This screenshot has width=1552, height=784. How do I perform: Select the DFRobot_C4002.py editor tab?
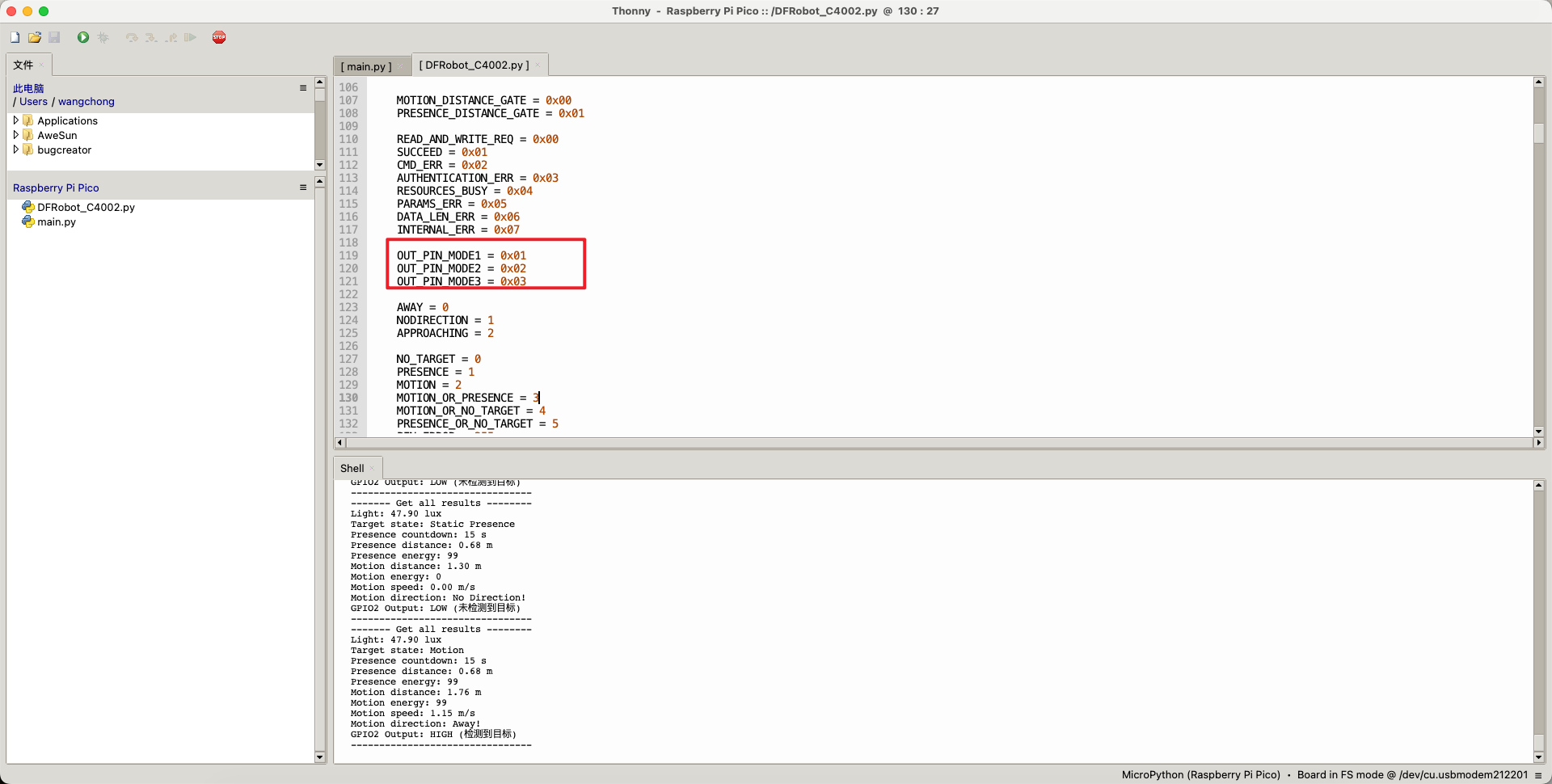474,65
